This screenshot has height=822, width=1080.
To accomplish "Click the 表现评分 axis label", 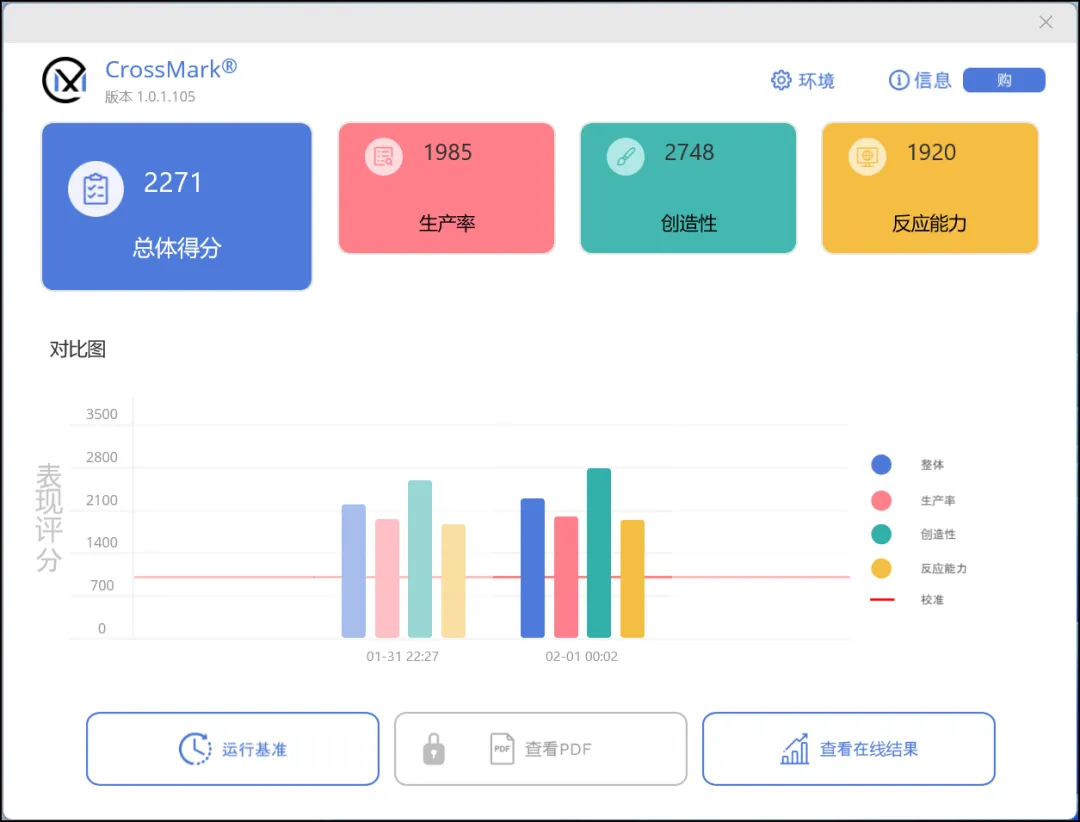I will [50, 517].
